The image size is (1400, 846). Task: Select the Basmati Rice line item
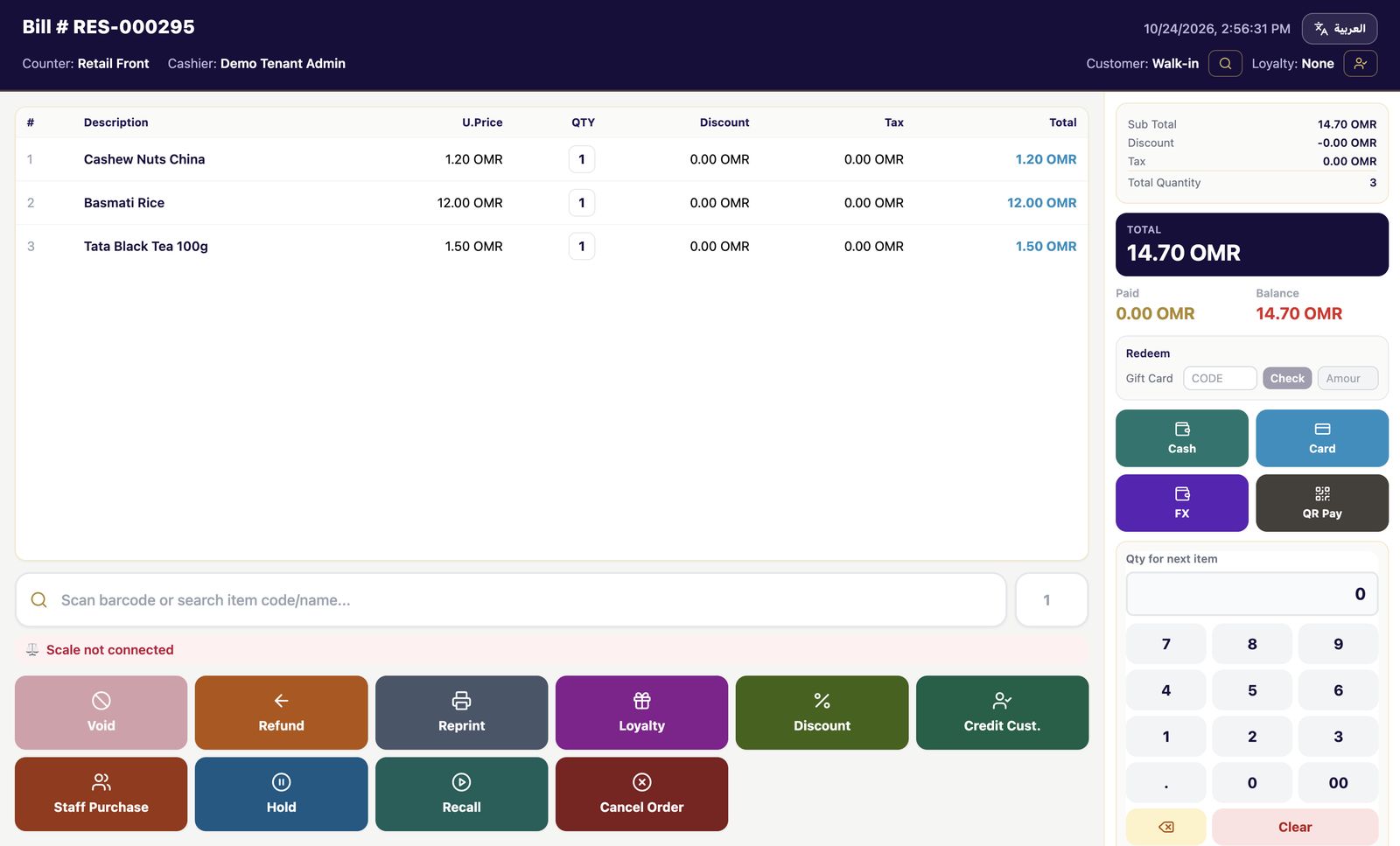click(551, 203)
